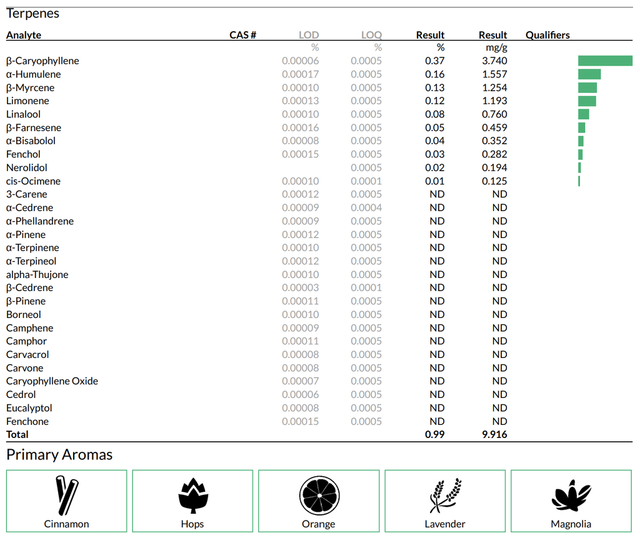The height and width of the screenshot is (536, 640).
Task: Select the β-Farnesene analyte name
Action: tap(33, 128)
